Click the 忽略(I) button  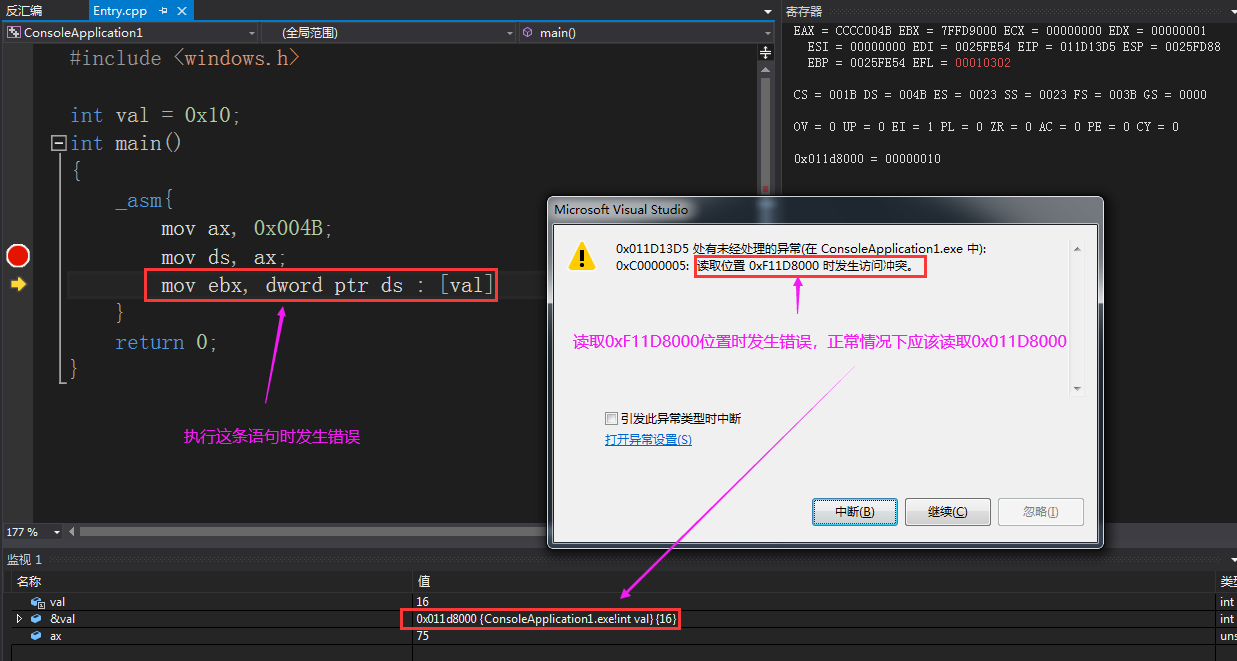[x=1040, y=512]
